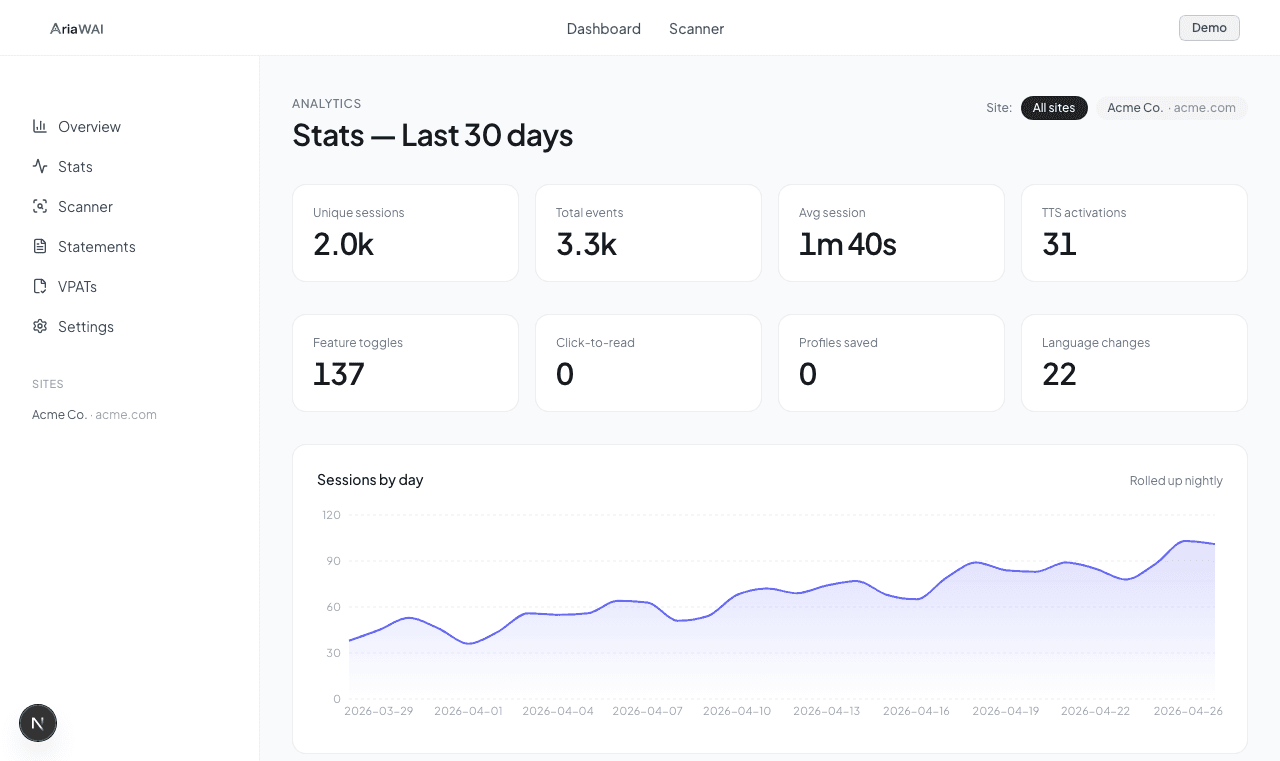This screenshot has width=1280, height=761.
Task: Open the Unique sessions stat card
Action: (x=405, y=232)
